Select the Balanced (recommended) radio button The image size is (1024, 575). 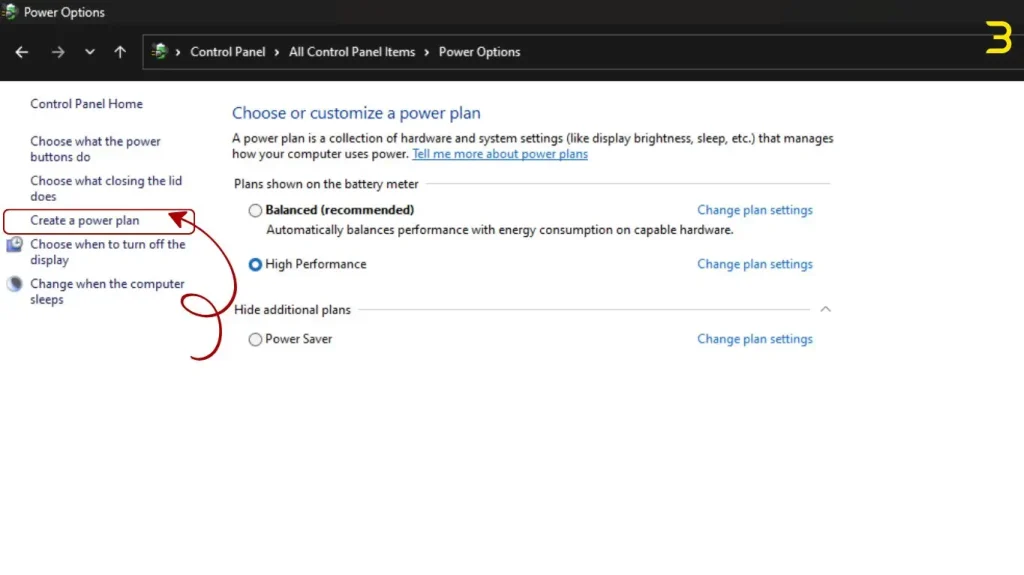tap(256, 210)
